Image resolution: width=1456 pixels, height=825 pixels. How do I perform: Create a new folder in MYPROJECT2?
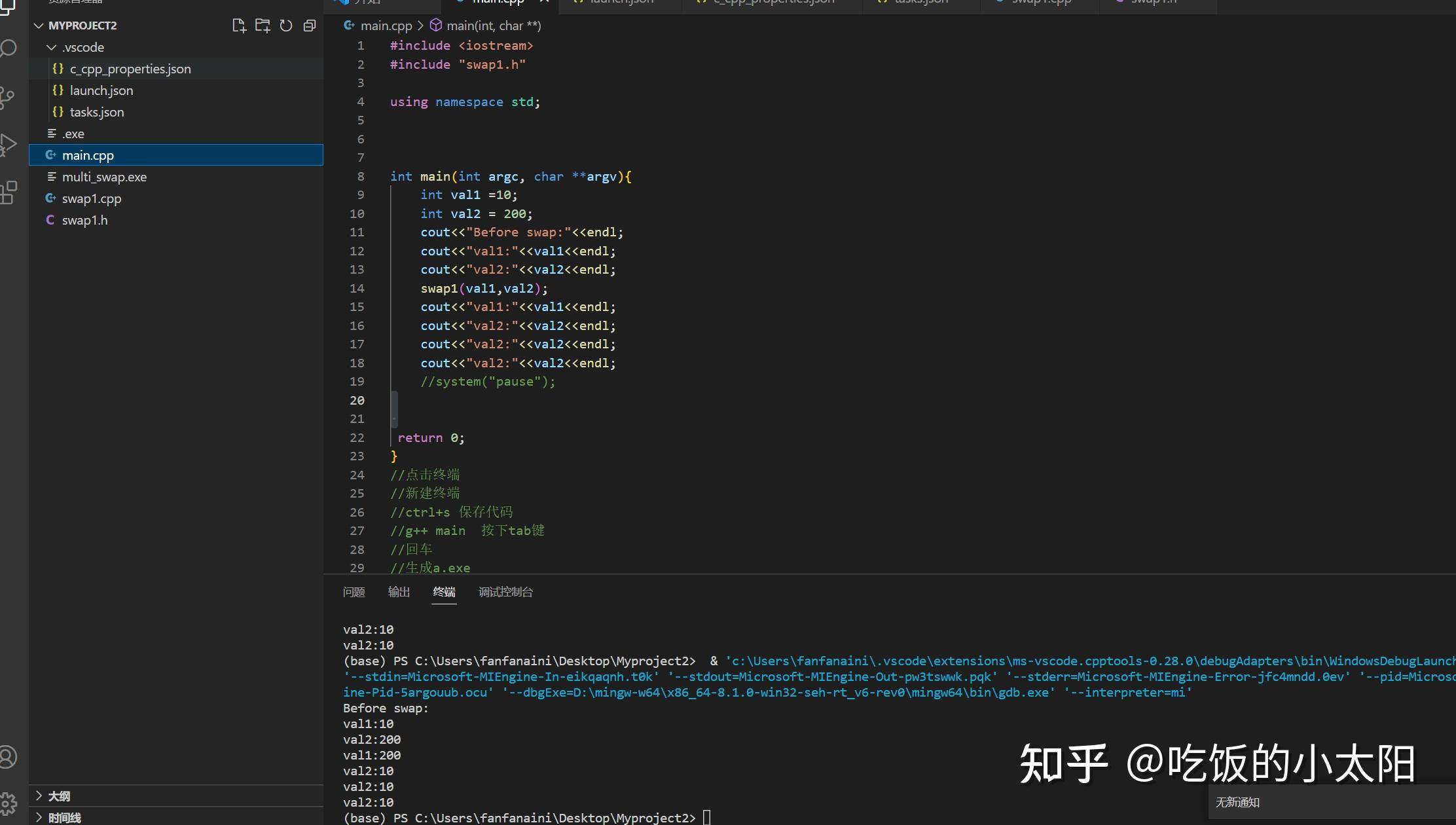click(x=263, y=26)
